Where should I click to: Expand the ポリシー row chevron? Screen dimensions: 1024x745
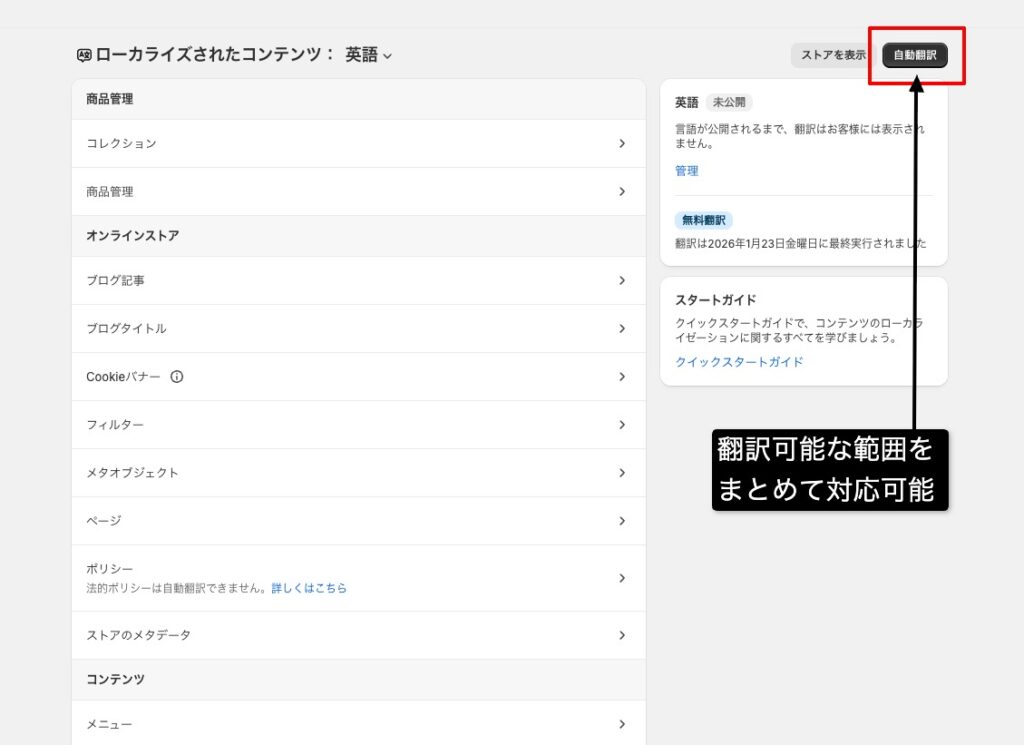(x=622, y=577)
